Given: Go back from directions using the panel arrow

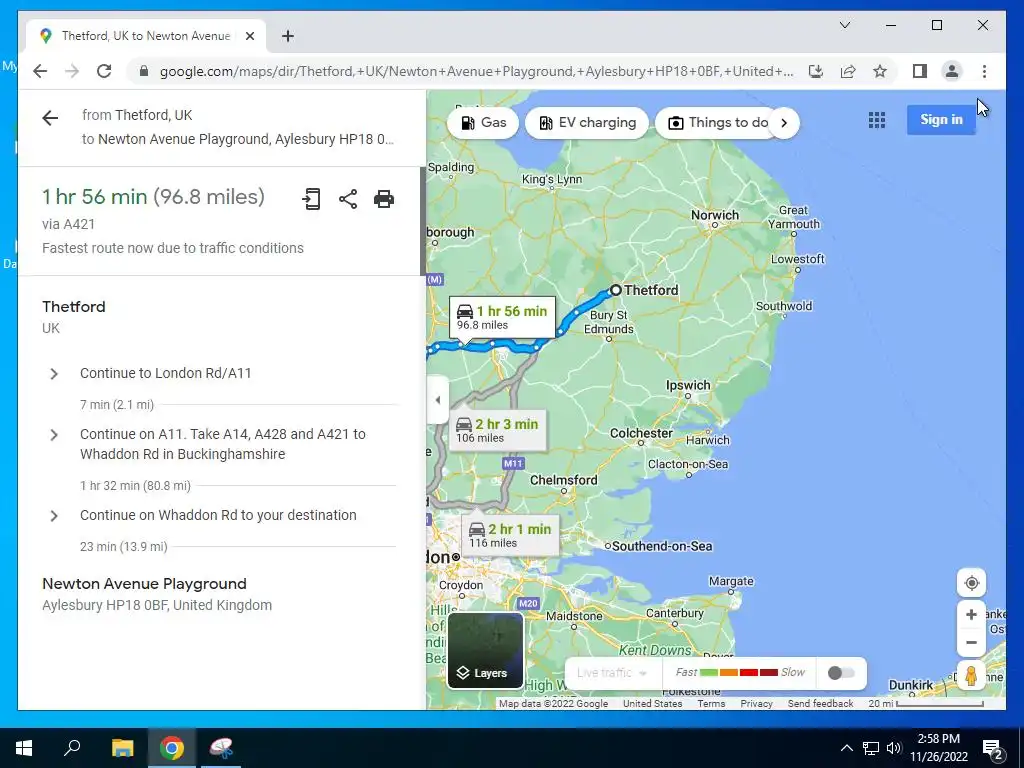Looking at the screenshot, I should 50,118.
